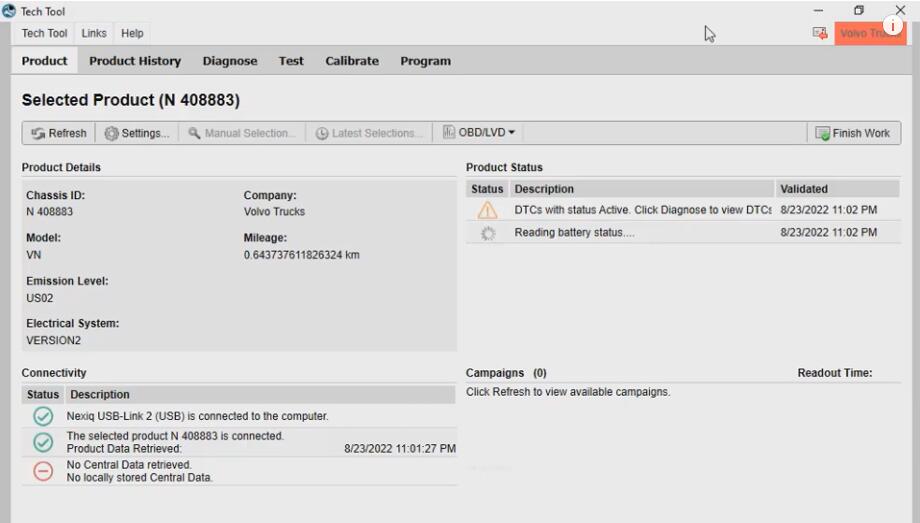Select the Product tab
Image resolution: width=920 pixels, height=523 pixels.
[45, 61]
